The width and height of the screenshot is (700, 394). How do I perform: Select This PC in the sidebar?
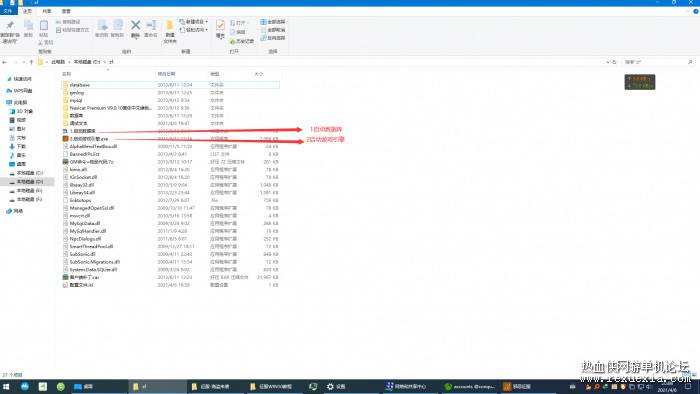(20, 103)
